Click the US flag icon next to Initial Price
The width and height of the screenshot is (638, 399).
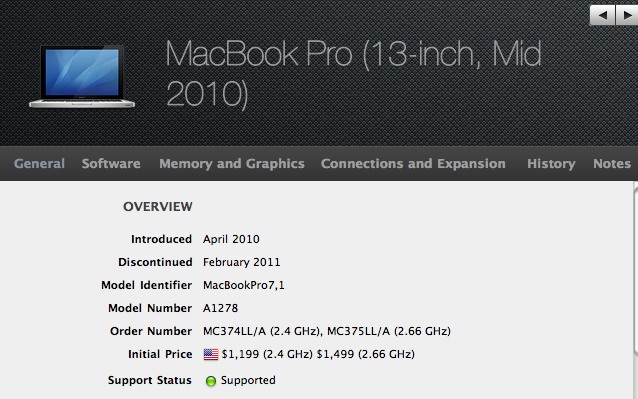211,354
